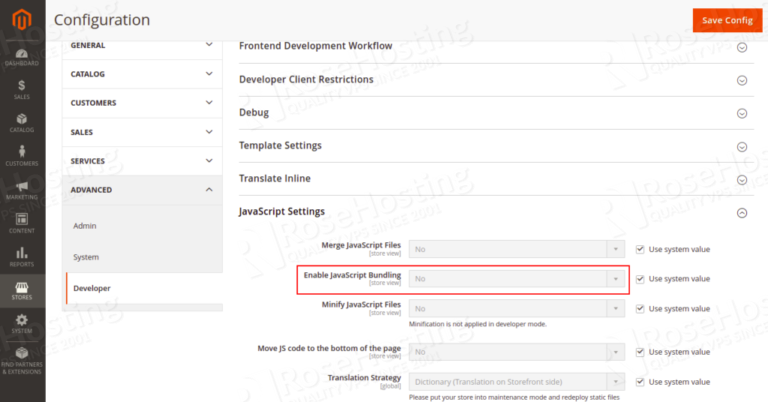
Task: Uncheck Use system value for Minify JavaScript Files
Action: point(640,309)
